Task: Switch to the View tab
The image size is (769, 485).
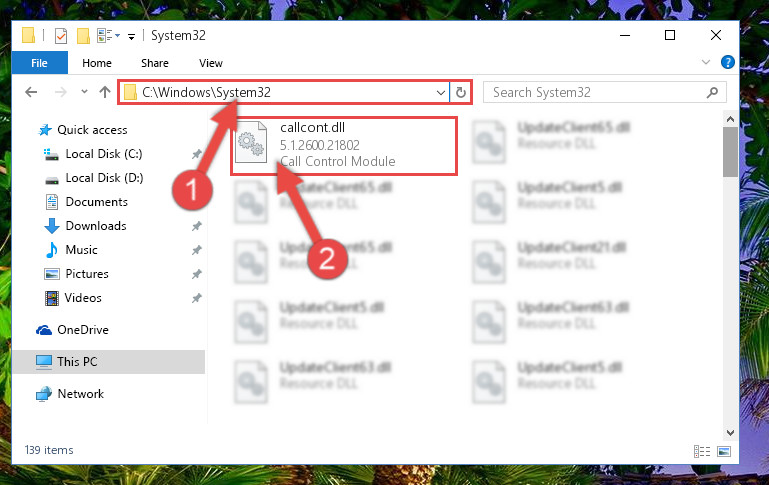Action: pyautogui.click(x=211, y=63)
